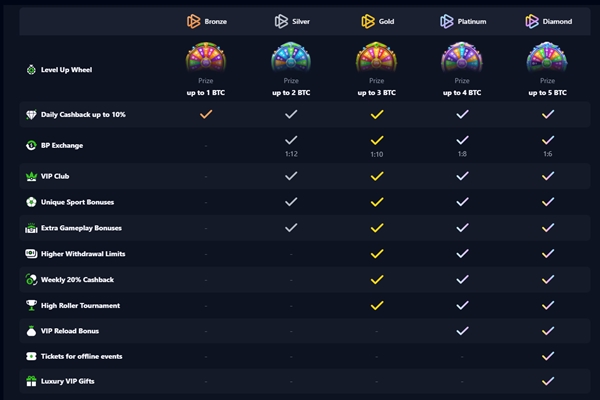
Task: Click the 'Level Up Wheel' label
Action: point(67,70)
